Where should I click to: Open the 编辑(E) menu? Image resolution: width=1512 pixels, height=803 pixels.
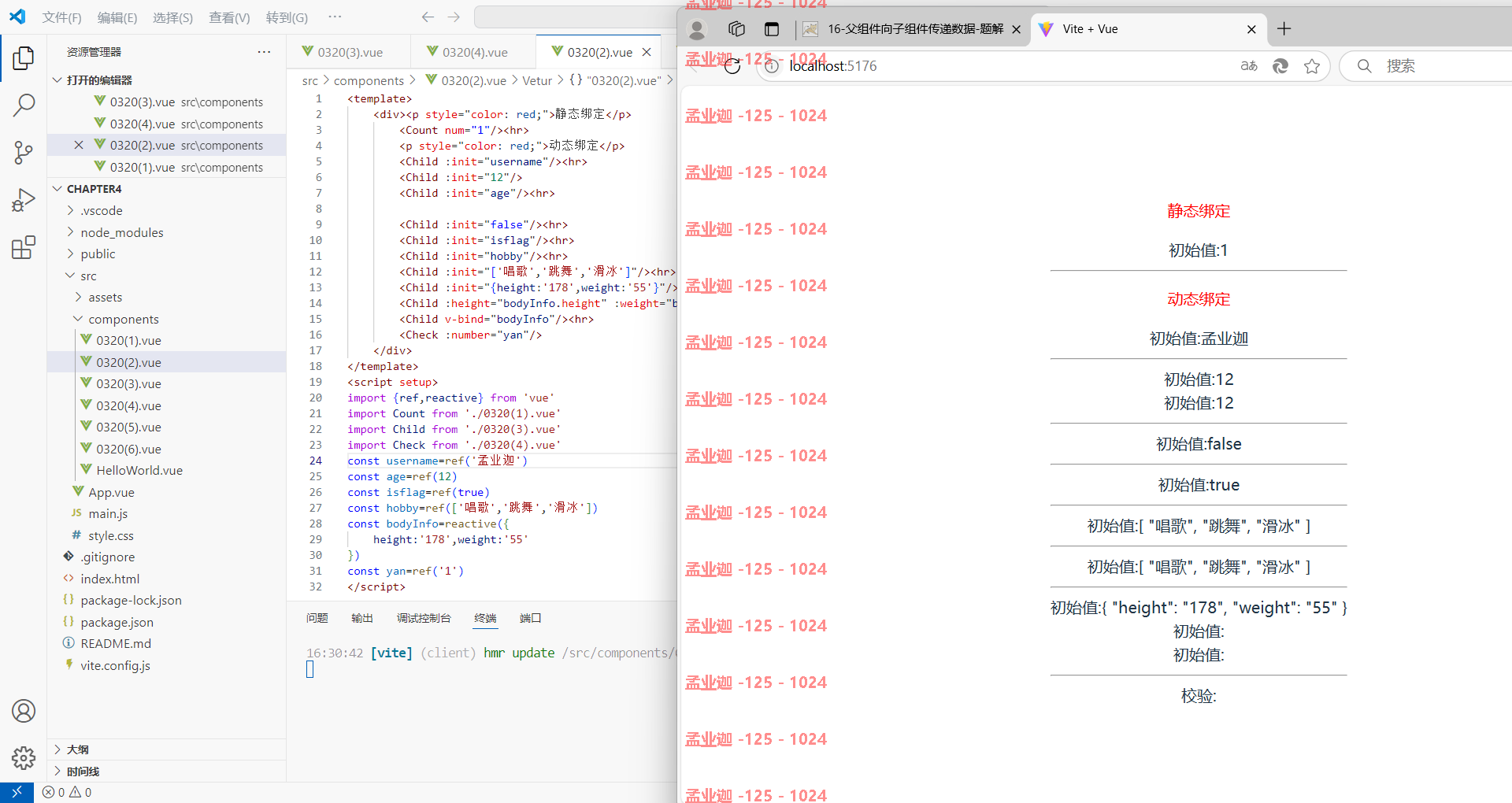click(117, 17)
